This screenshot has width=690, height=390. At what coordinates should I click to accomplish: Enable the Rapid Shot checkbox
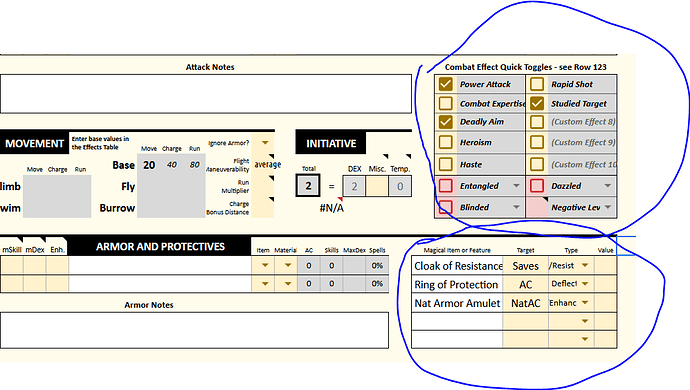tap(537, 84)
